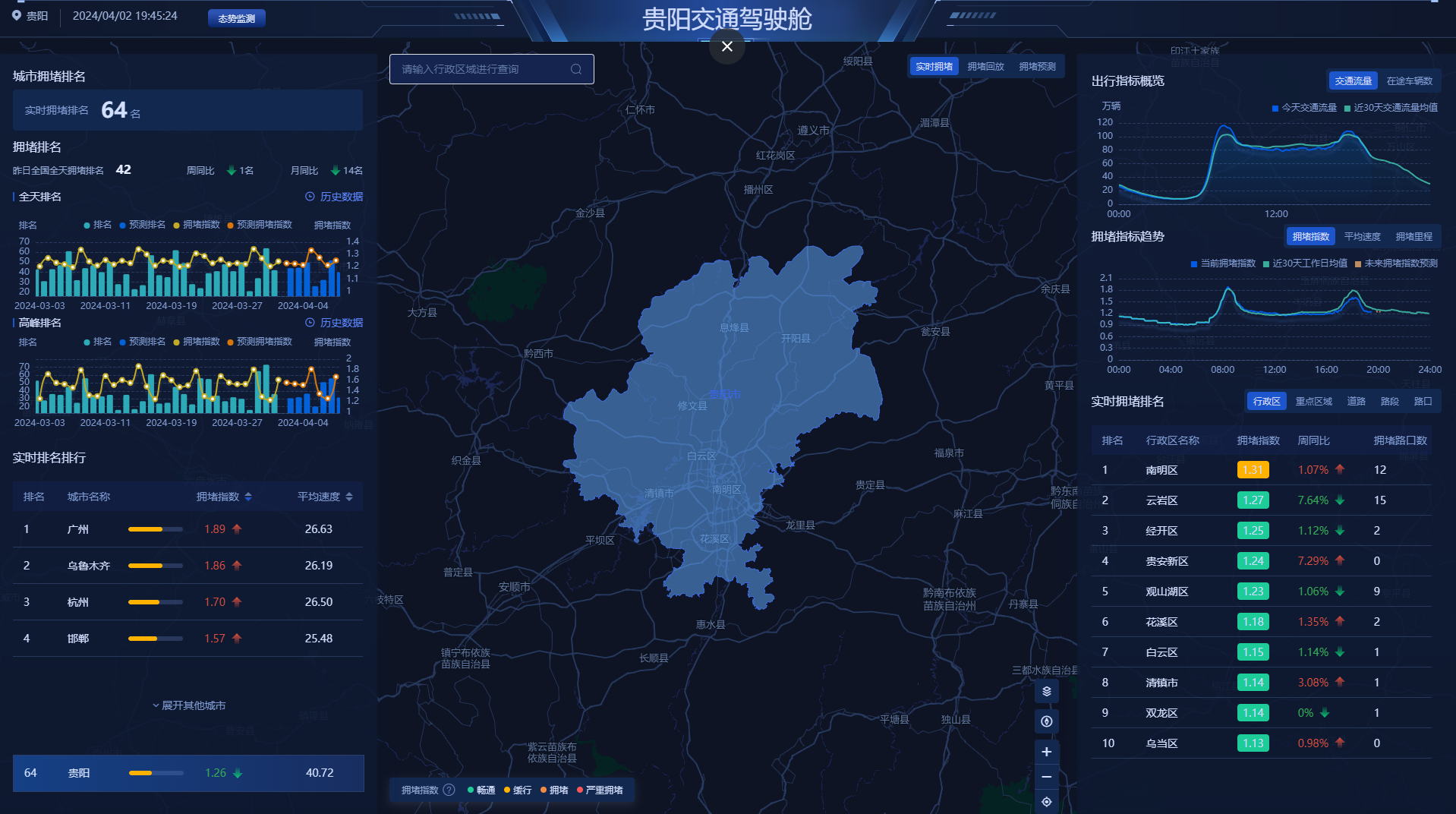Toggle the 未来拥堵指数预测 legend series
Viewport: 1456px width, 814px height.
[x=1396, y=263]
